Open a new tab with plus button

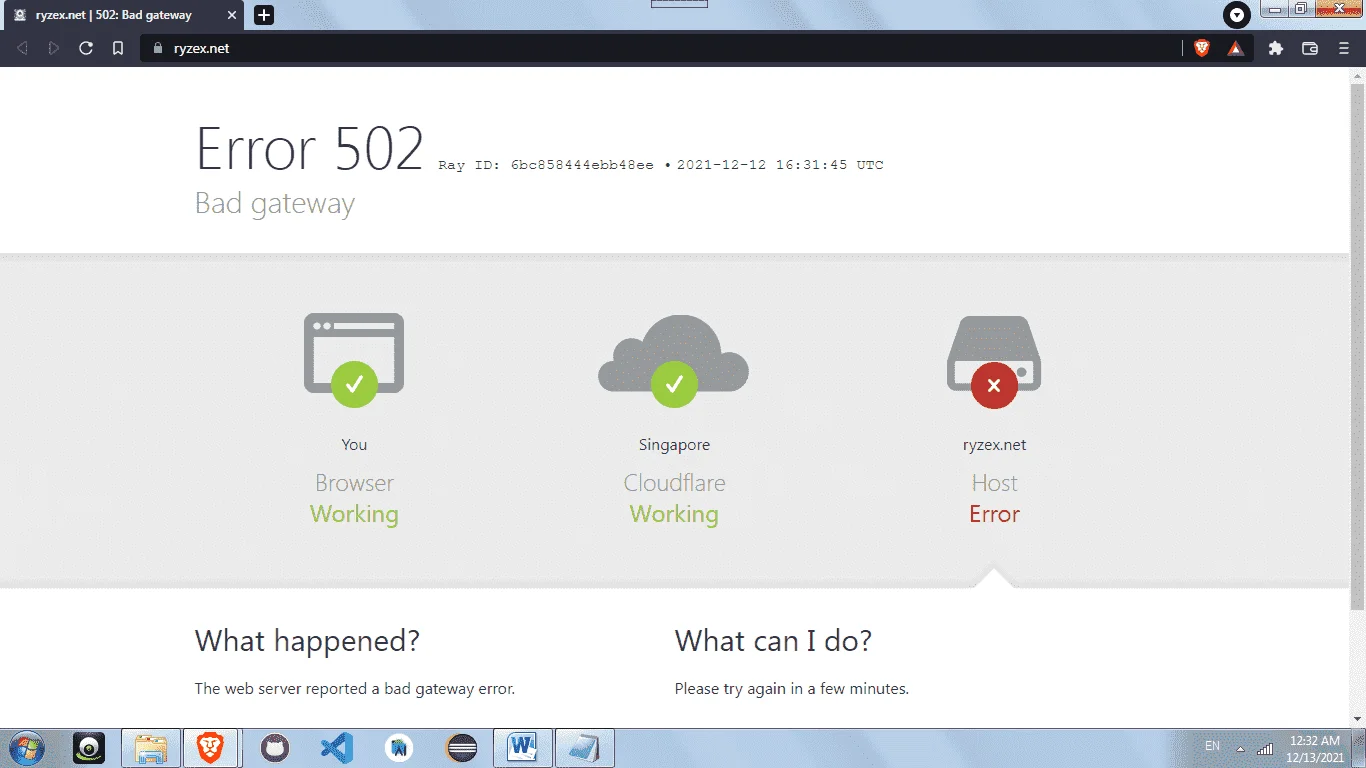[x=264, y=15]
